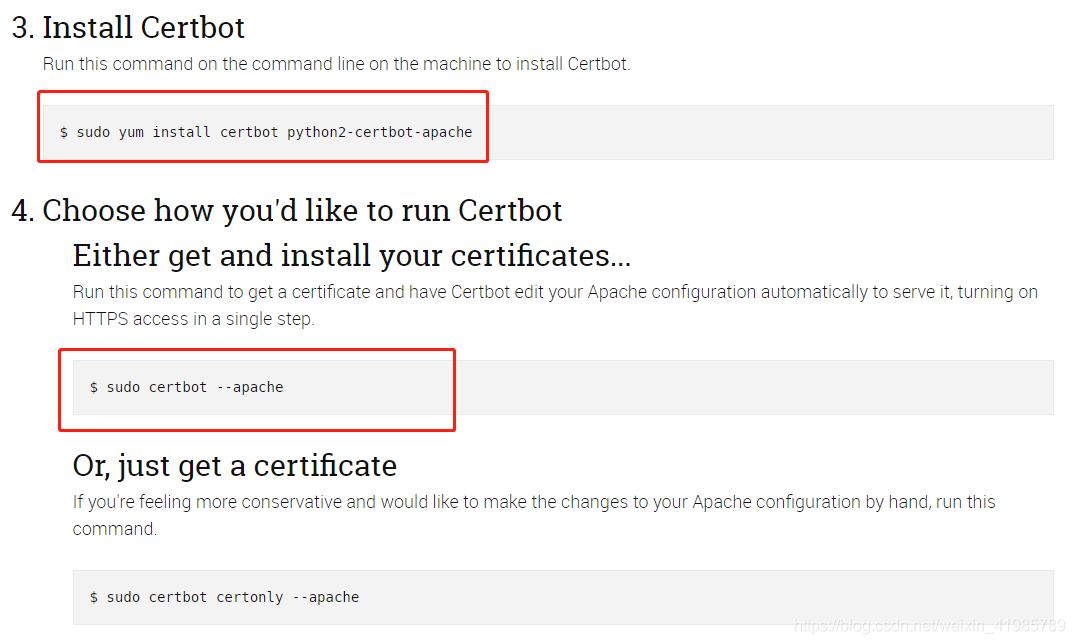Click the dollar prompt before certbot certonly
The width and height of the screenshot is (1075, 644).
pyautogui.click(x=94, y=597)
